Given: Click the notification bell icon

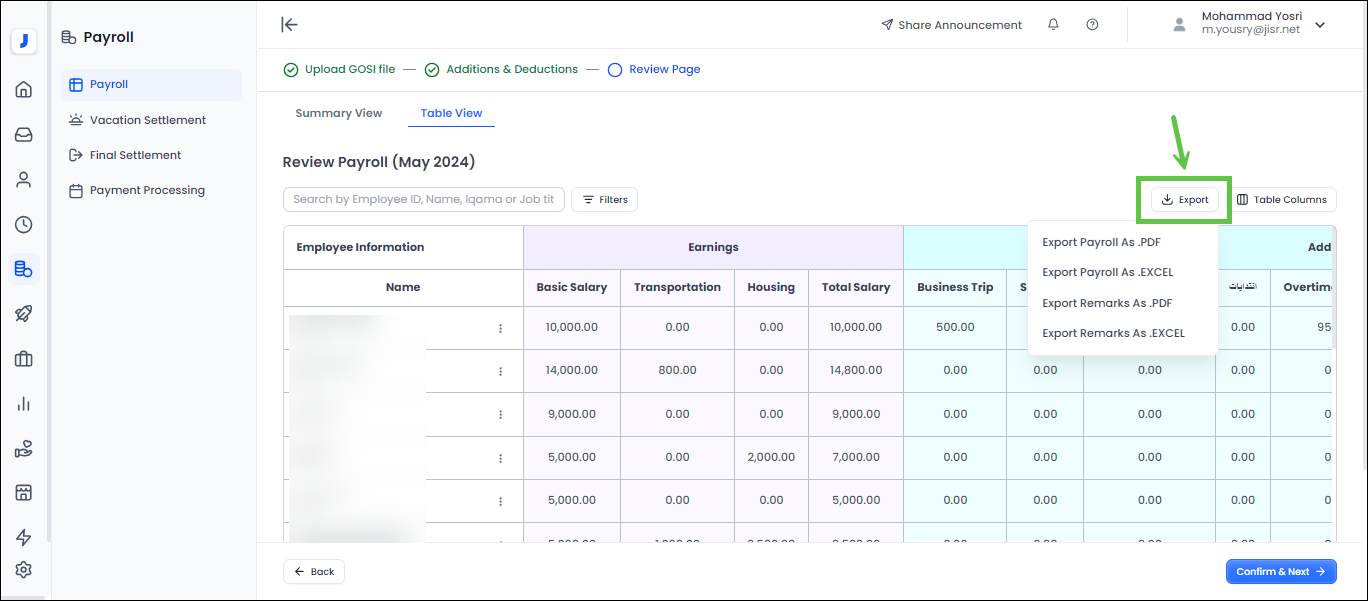Looking at the screenshot, I should [1053, 25].
